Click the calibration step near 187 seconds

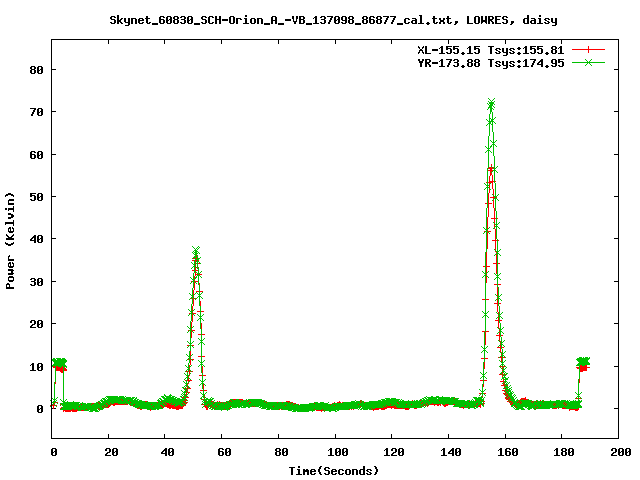tap(583, 363)
